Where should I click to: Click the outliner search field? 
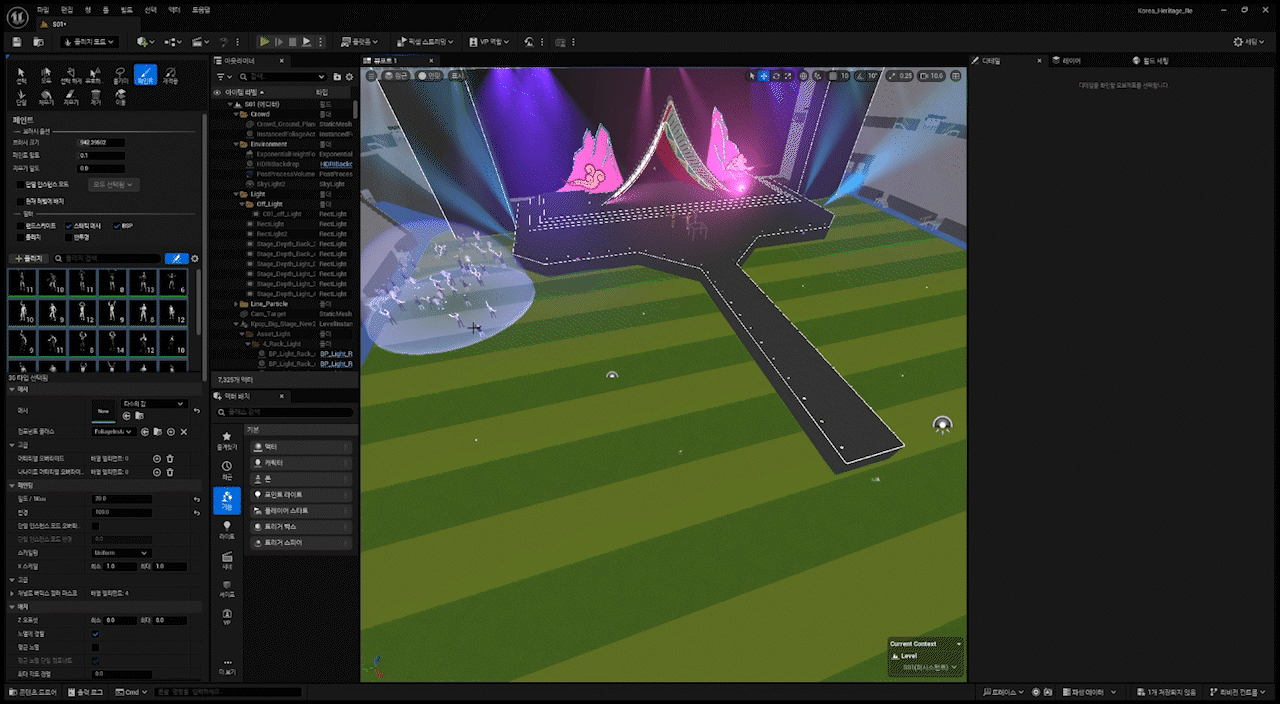click(283, 76)
